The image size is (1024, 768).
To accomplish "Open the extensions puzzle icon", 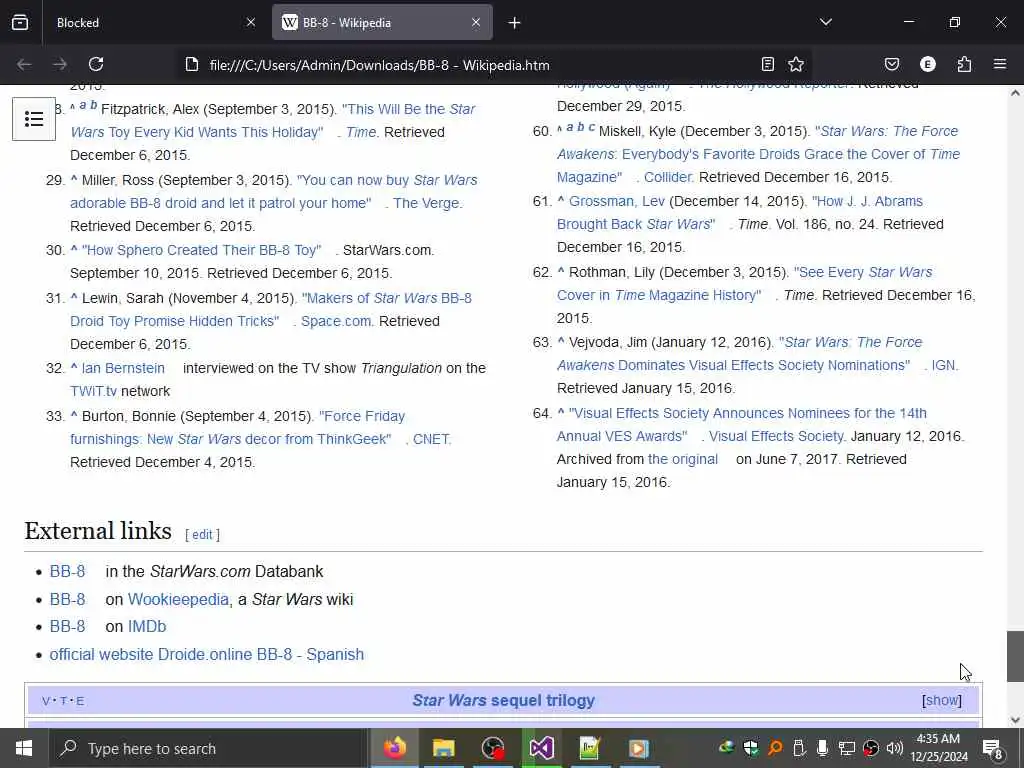I will (x=964, y=64).
